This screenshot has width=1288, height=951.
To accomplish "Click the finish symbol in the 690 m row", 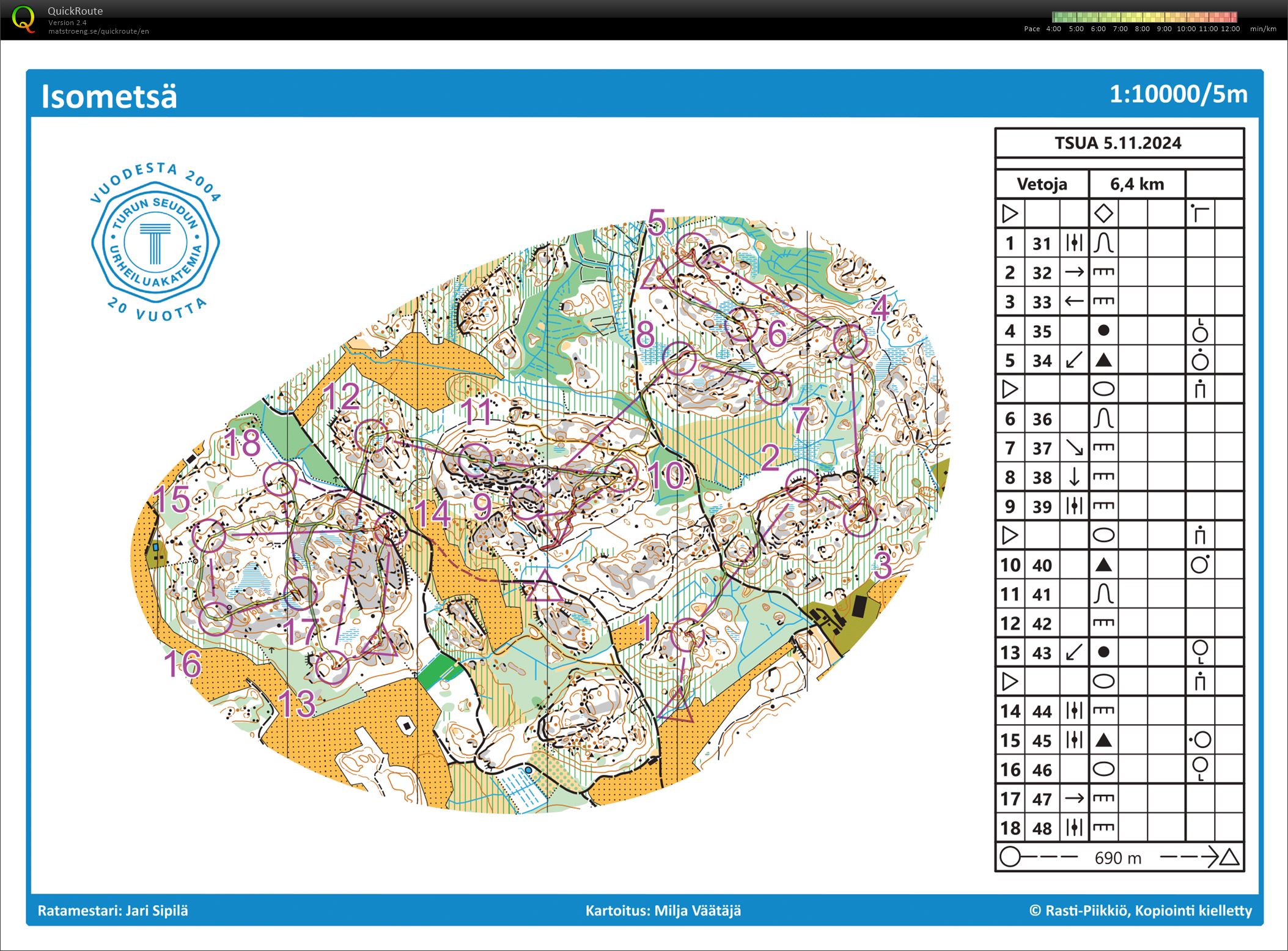I will click(x=1229, y=857).
